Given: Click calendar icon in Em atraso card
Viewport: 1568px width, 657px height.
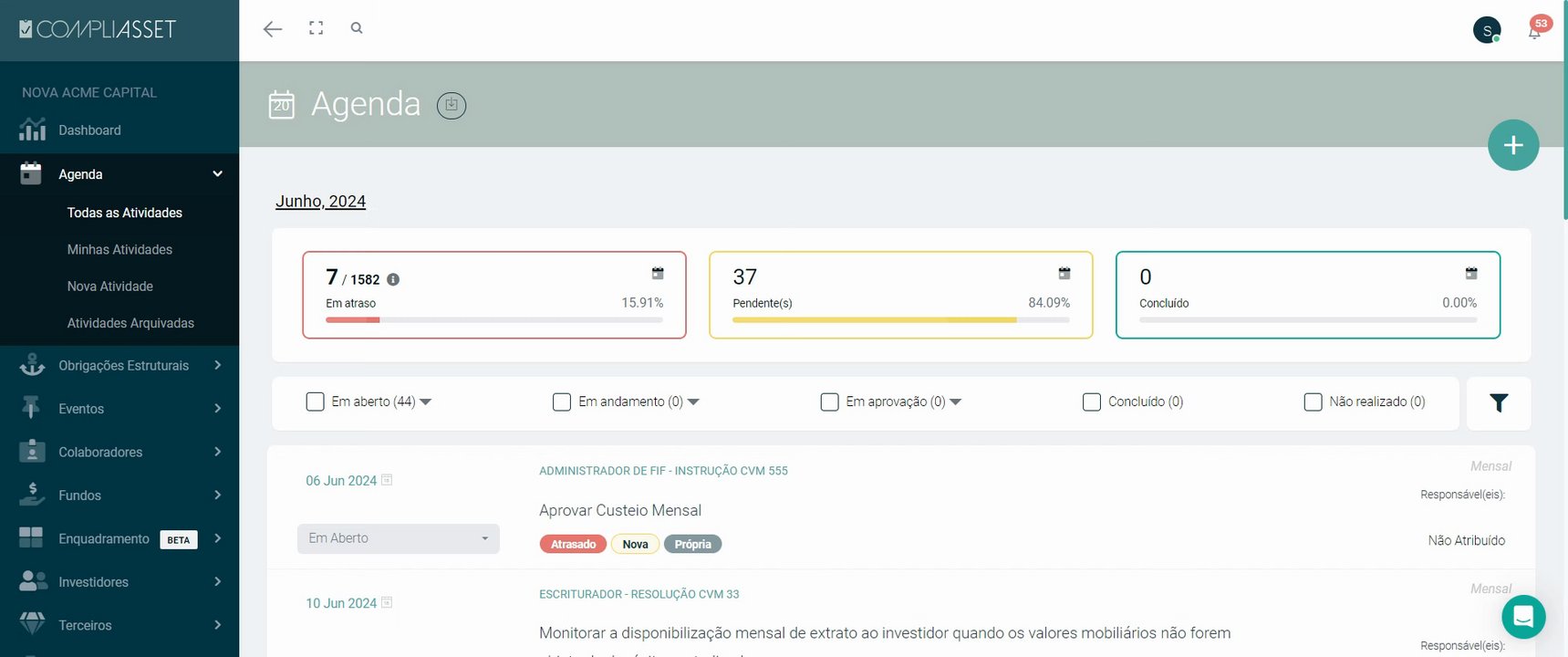Looking at the screenshot, I should 658,274.
